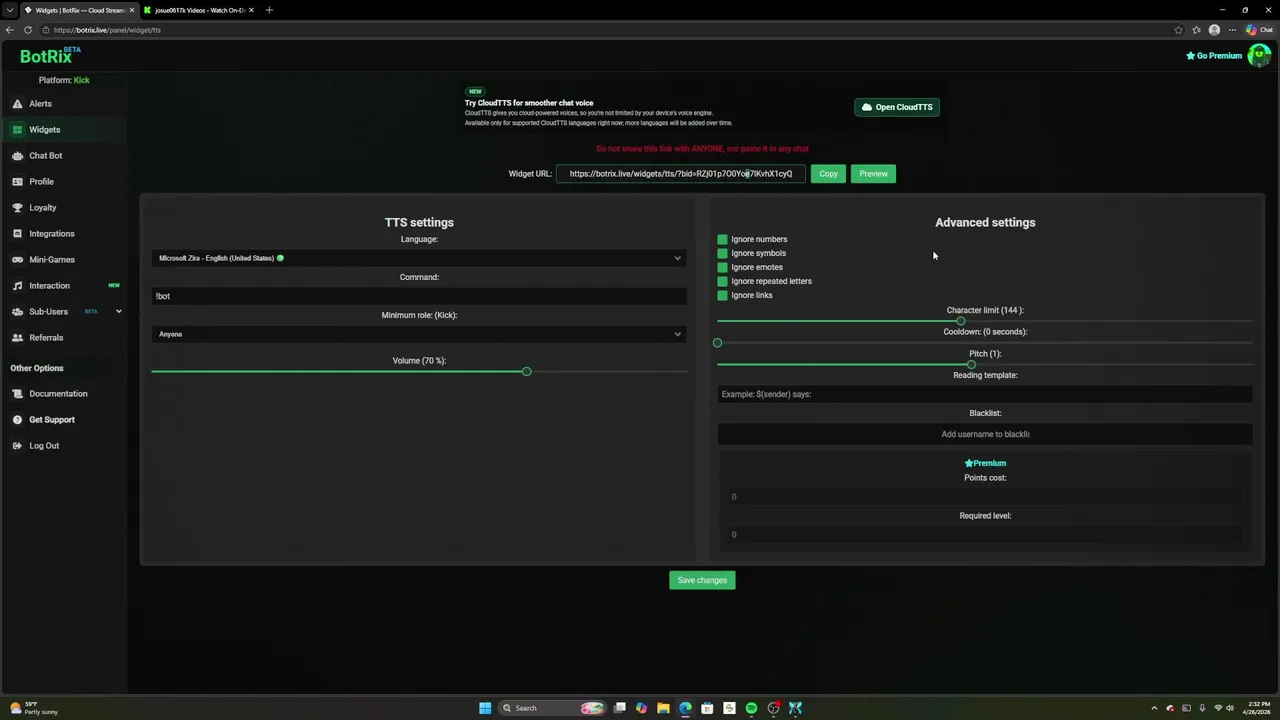Open the Chat Bot robot icon
This screenshot has height=720, width=1280.
(17, 156)
